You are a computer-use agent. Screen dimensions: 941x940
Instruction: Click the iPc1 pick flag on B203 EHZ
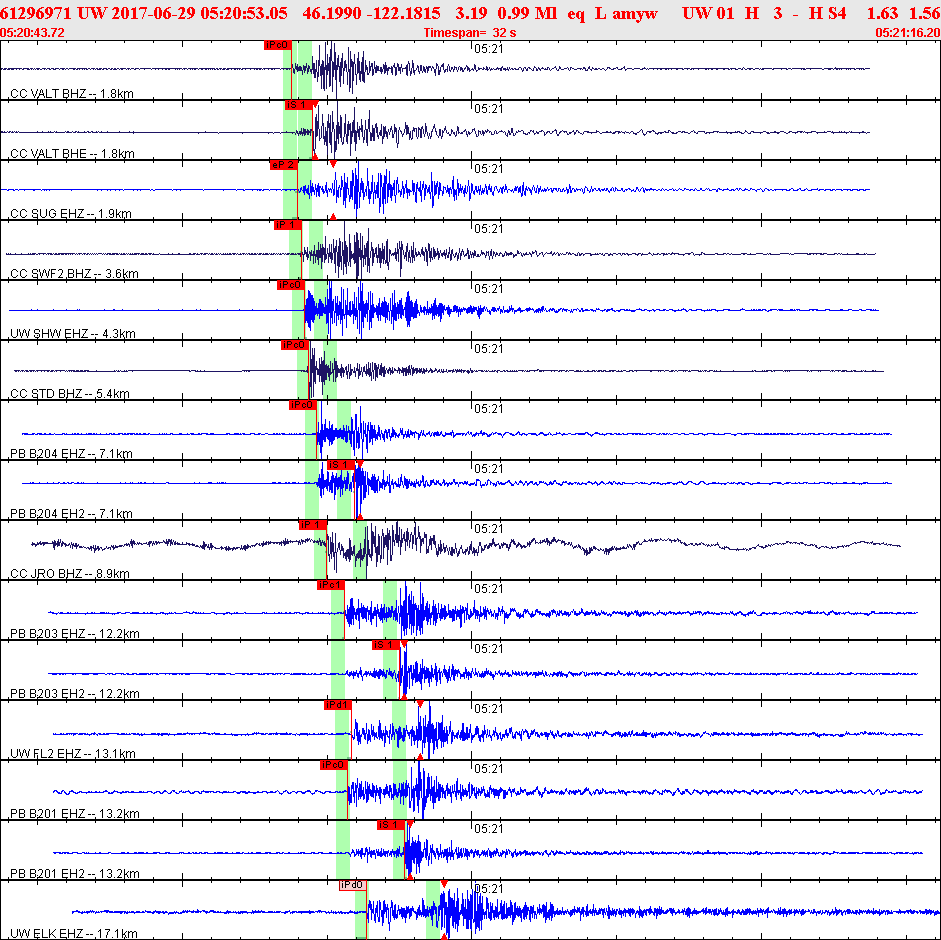(330, 585)
